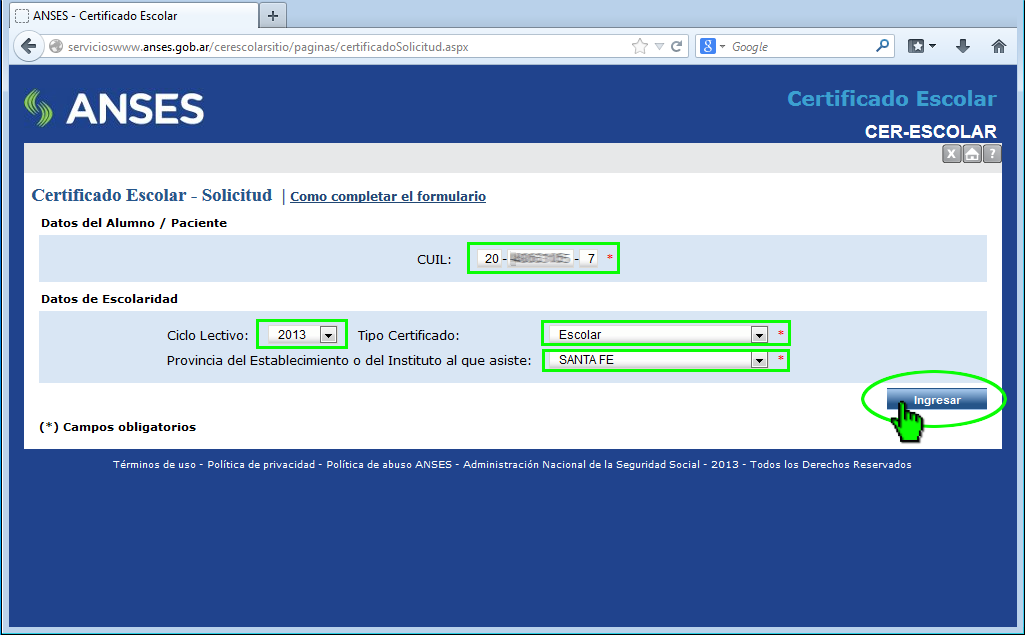1025x635 pixels.
Task: Click 'Datos del Alumno / Paciente' label
Action: (134, 223)
